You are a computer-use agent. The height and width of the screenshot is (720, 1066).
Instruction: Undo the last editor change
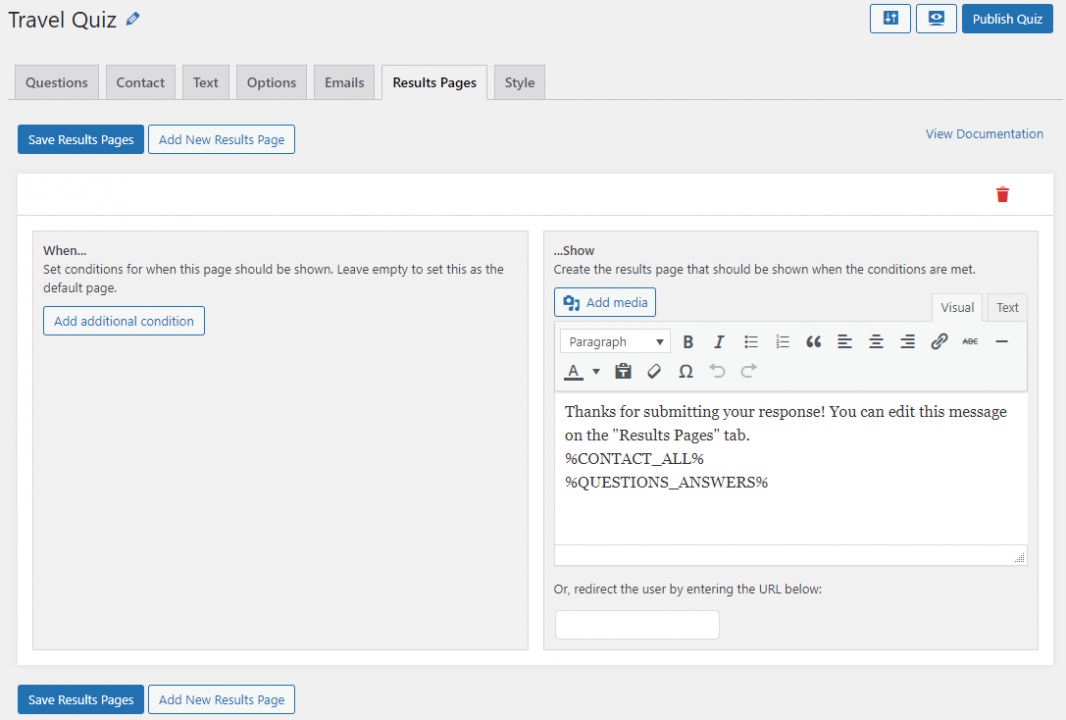coord(717,371)
